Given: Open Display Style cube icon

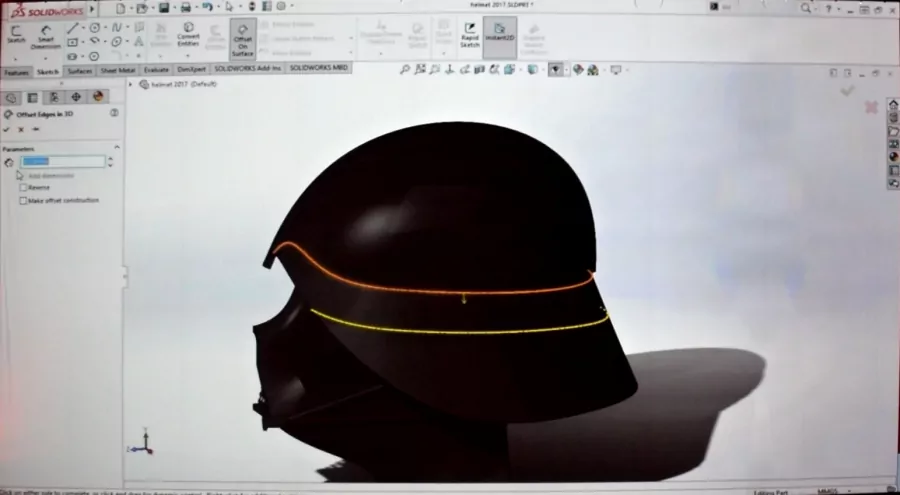Looking at the screenshot, I should click(x=533, y=69).
